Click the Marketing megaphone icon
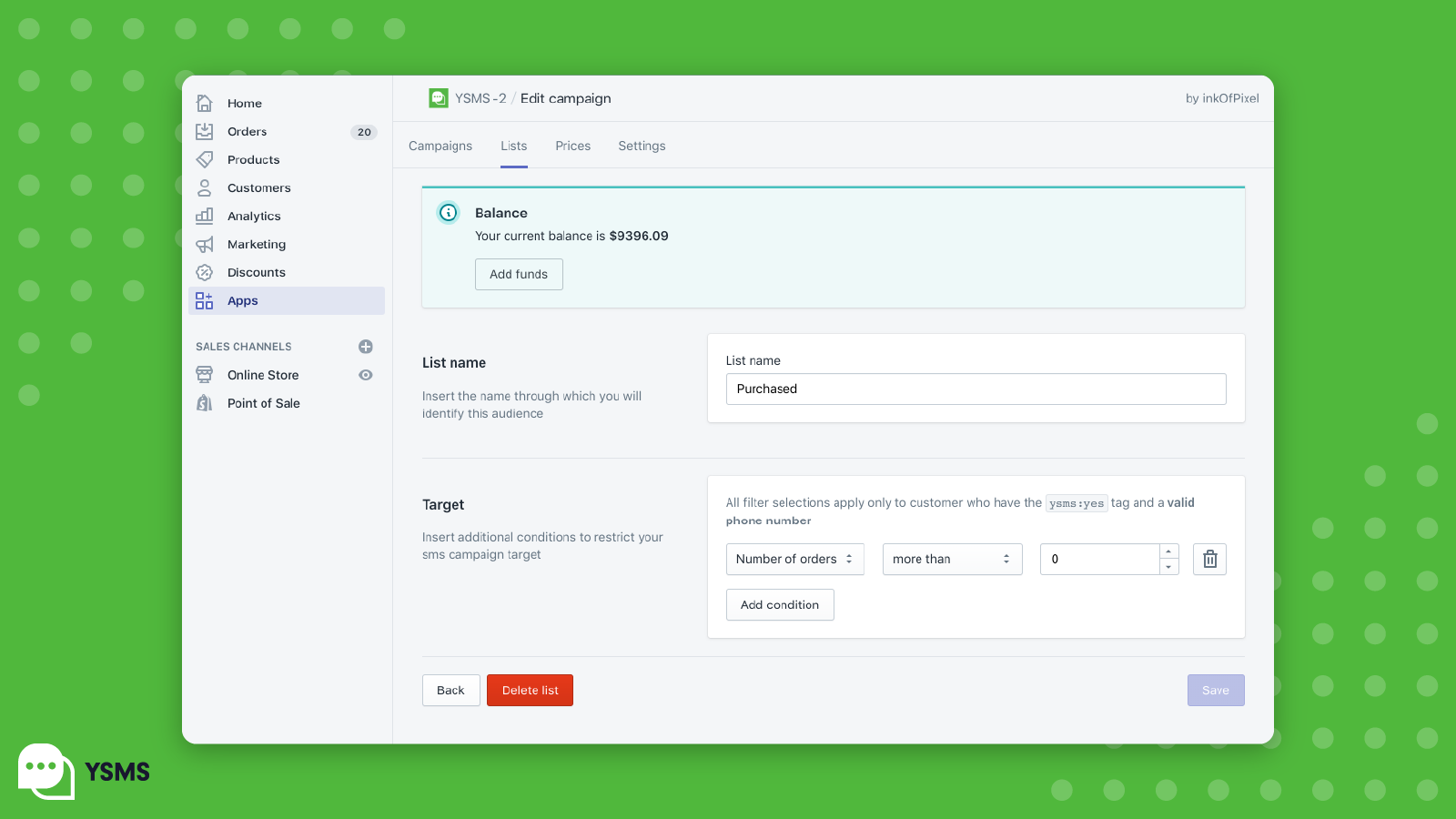1456x819 pixels. point(204,244)
